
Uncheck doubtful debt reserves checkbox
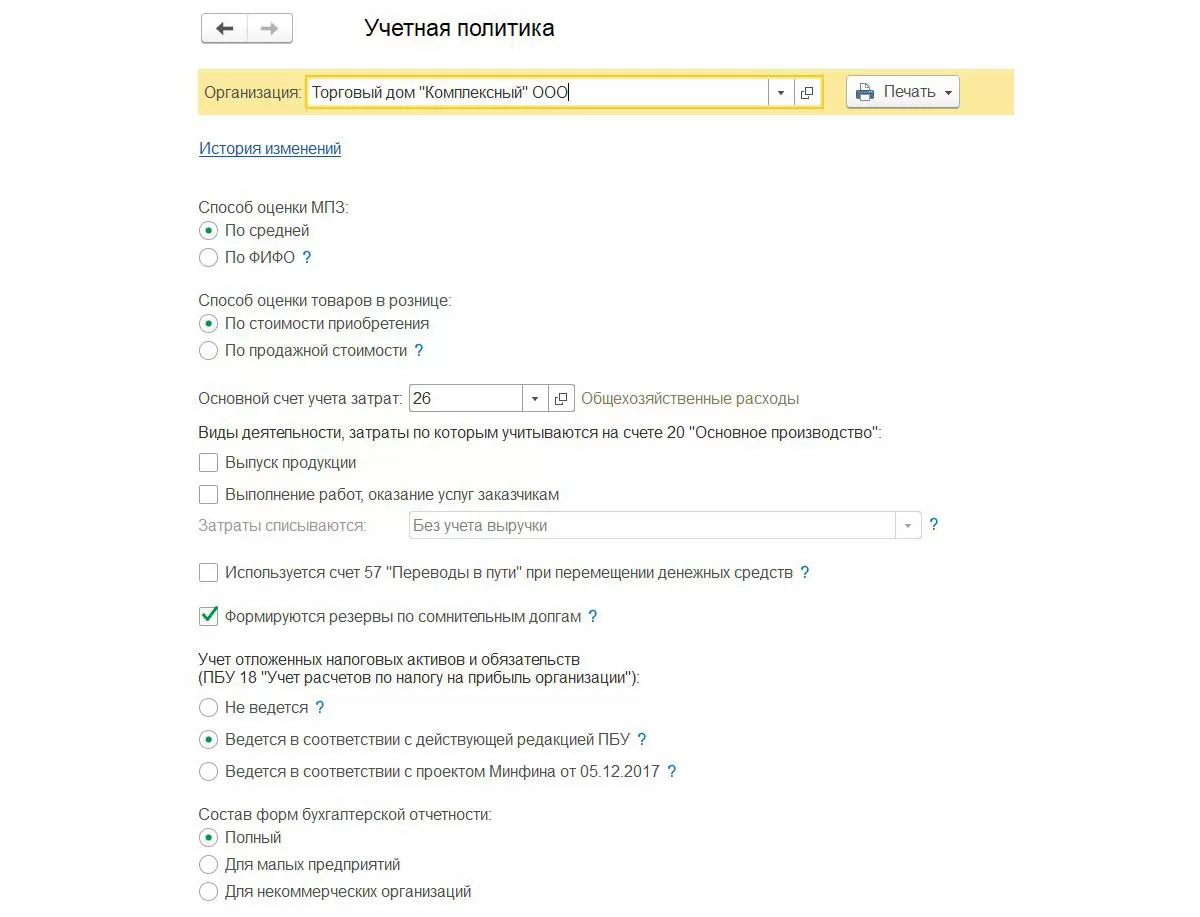[208, 617]
